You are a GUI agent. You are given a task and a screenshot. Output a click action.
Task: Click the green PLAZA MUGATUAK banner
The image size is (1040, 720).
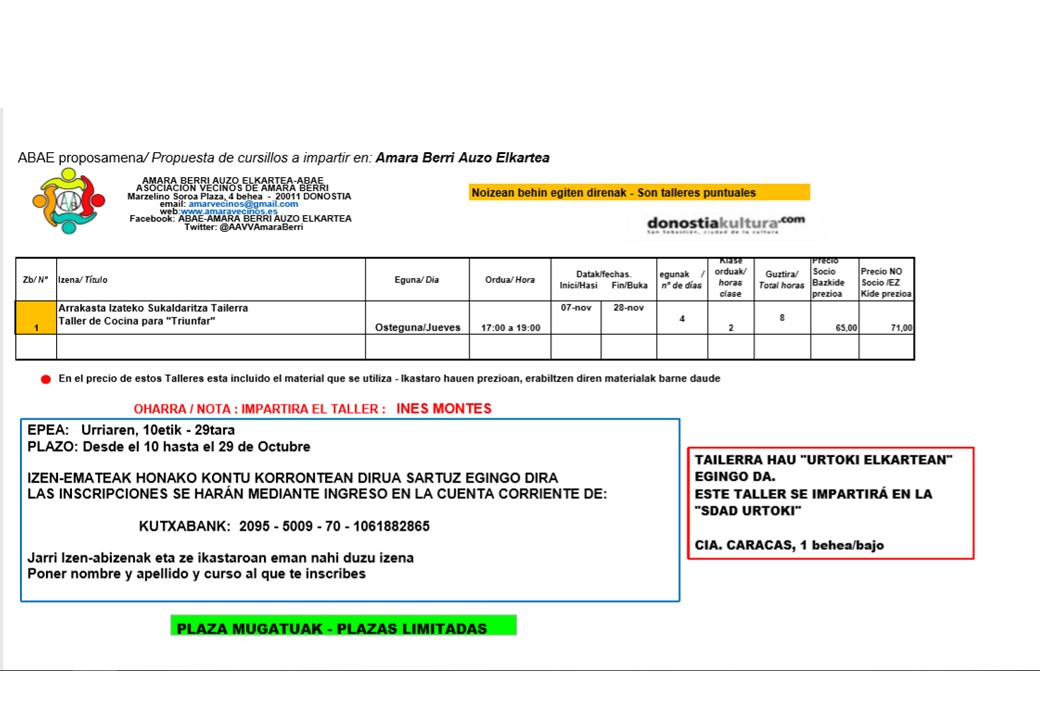(343, 628)
